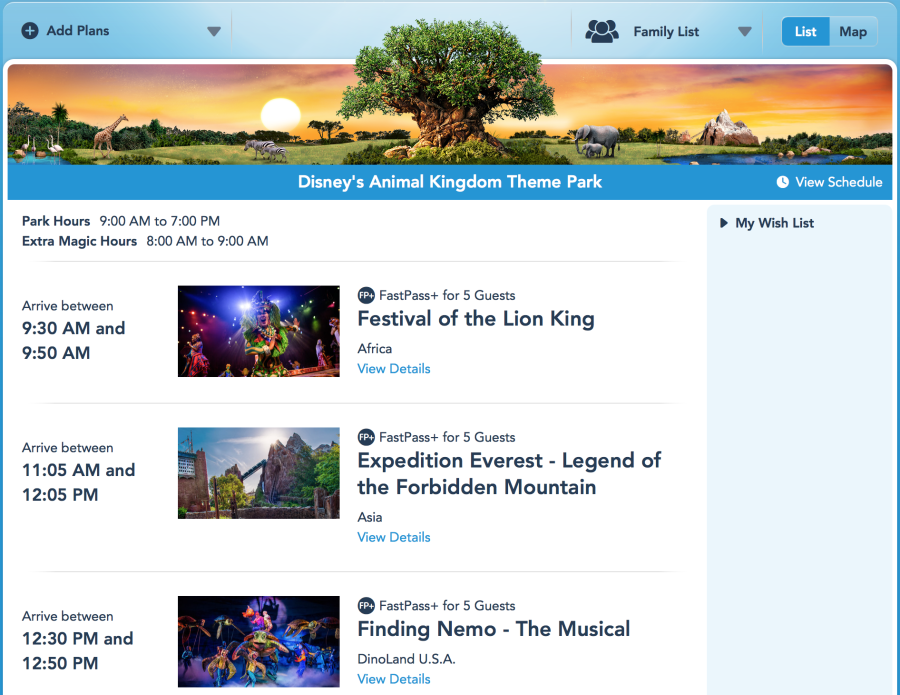View Details for Expedition Everest
The image size is (900, 695).
point(394,537)
